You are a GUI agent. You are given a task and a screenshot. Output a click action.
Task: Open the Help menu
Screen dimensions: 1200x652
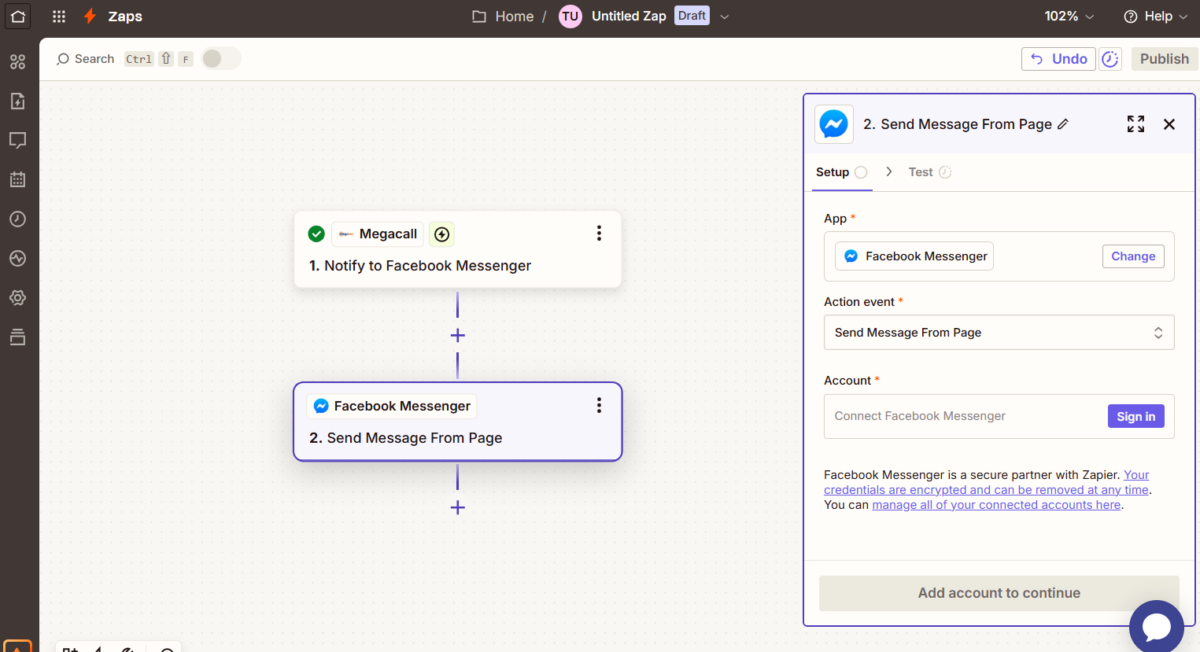[x=1155, y=17]
